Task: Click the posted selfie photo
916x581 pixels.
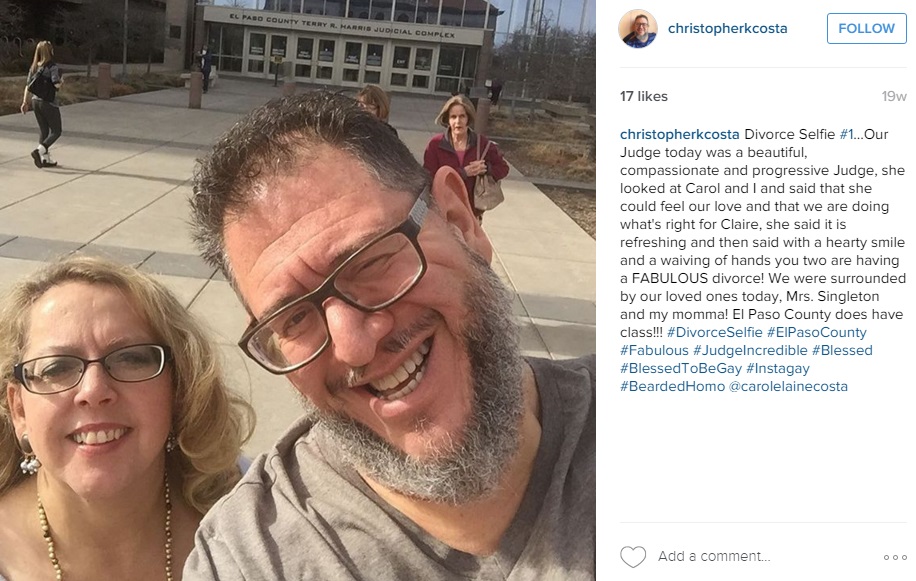Action: point(298,290)
